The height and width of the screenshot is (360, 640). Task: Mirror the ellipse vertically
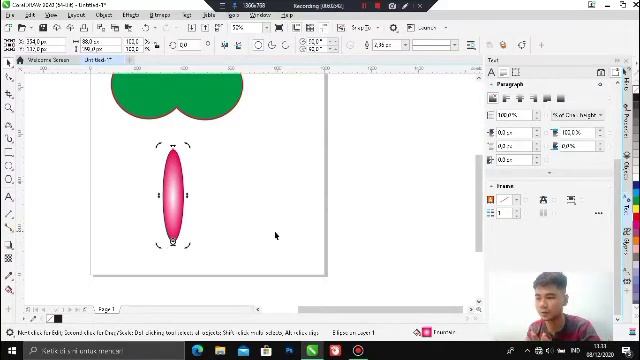pyautogui.click(x=239, y=45)
